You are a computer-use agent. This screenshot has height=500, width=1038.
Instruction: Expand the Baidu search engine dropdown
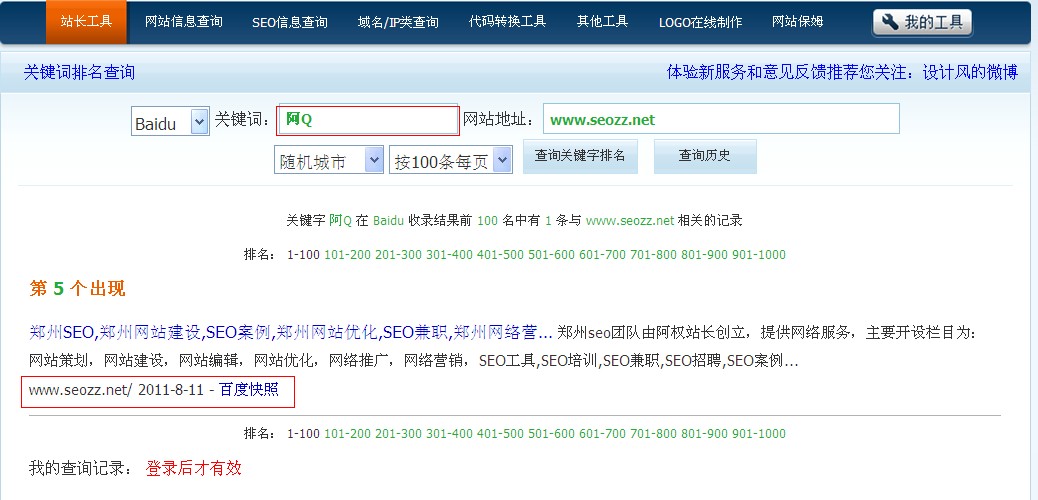point(170,122)
